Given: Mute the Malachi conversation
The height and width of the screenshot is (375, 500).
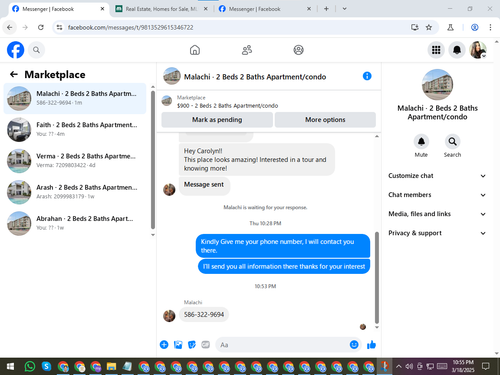Looking at the screenshot, I should [421, 142].
